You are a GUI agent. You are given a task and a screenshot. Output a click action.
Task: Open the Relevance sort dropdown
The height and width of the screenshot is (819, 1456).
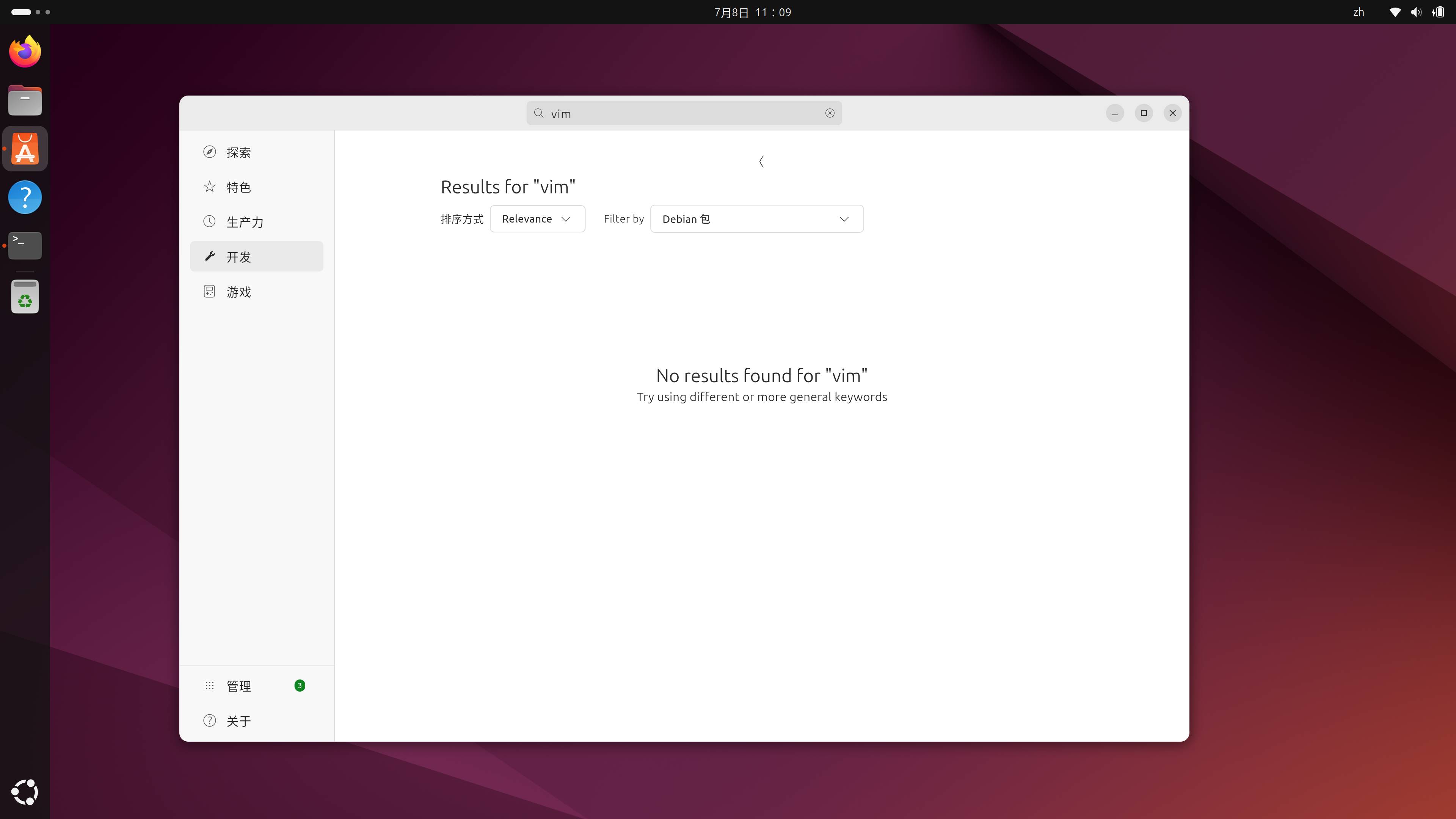click(x=537, y=219)
